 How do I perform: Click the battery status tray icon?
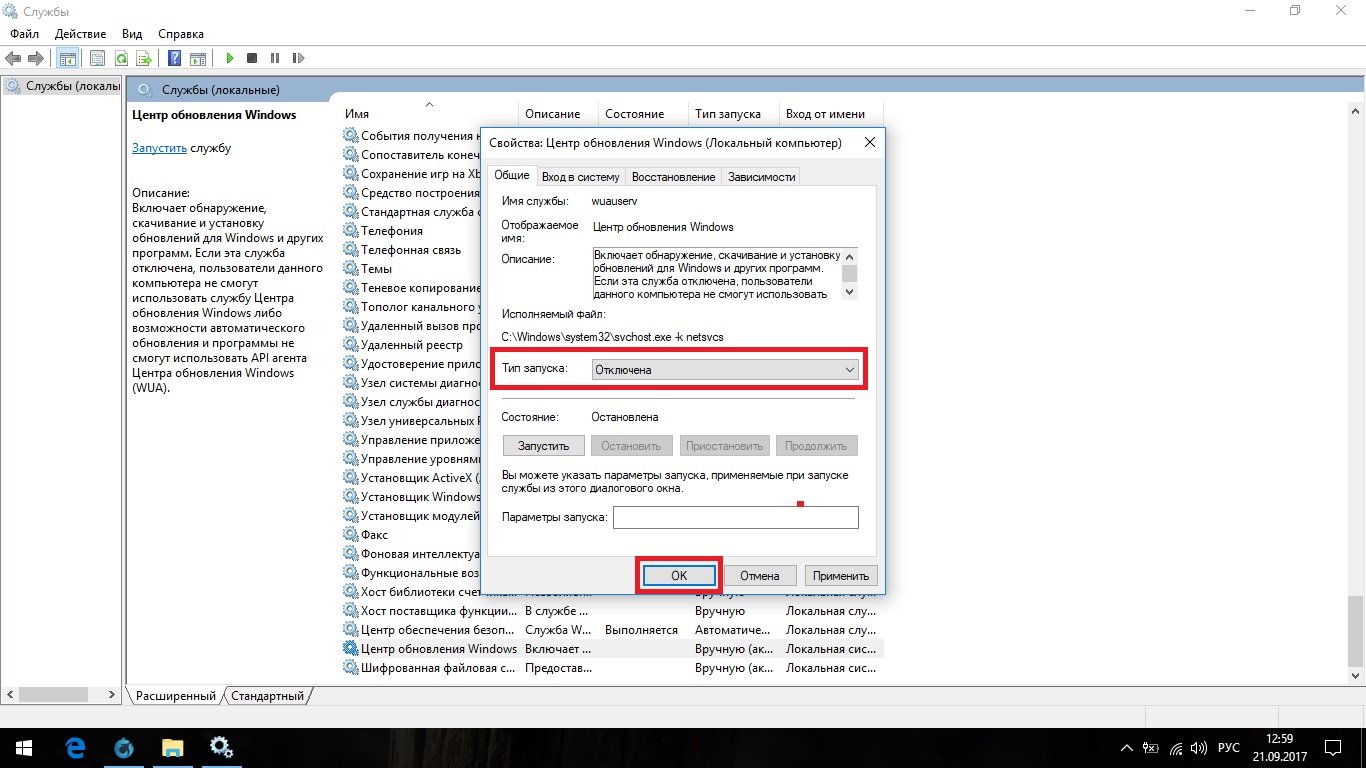[1151, 748]
